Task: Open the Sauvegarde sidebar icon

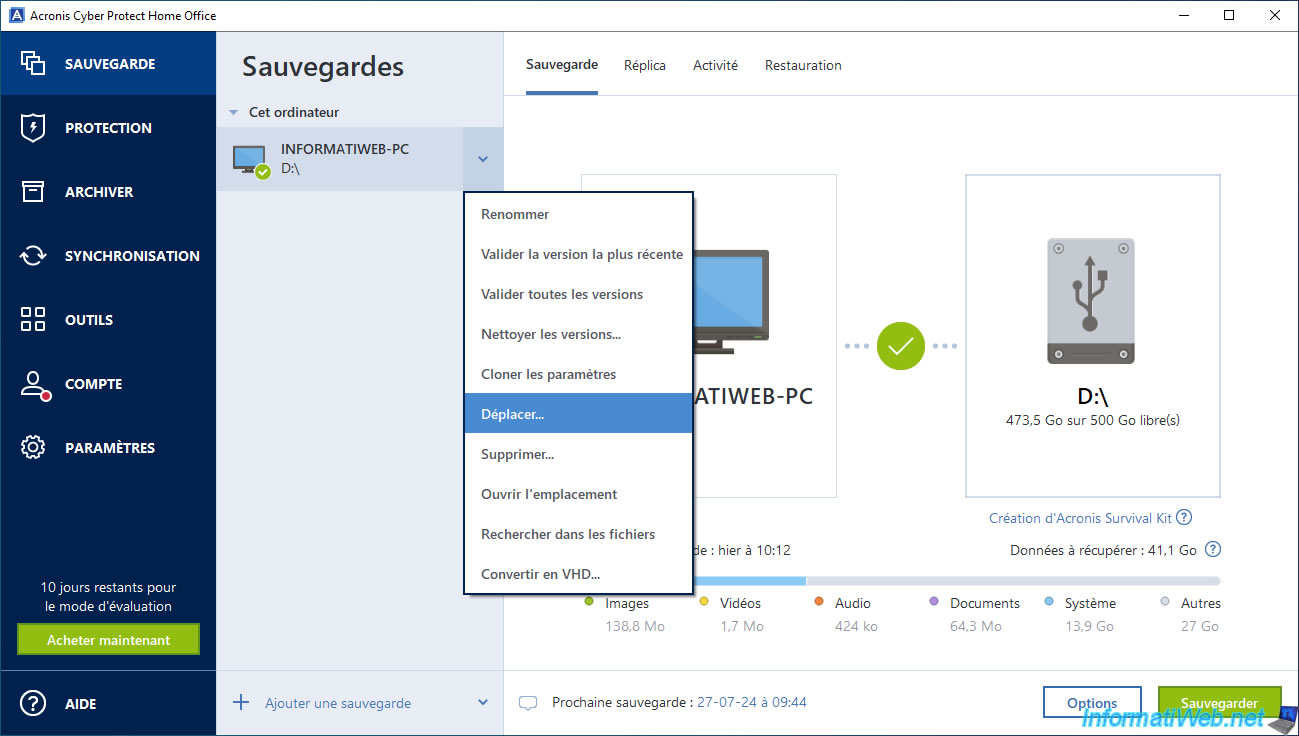Action: [x=33, y=63]
